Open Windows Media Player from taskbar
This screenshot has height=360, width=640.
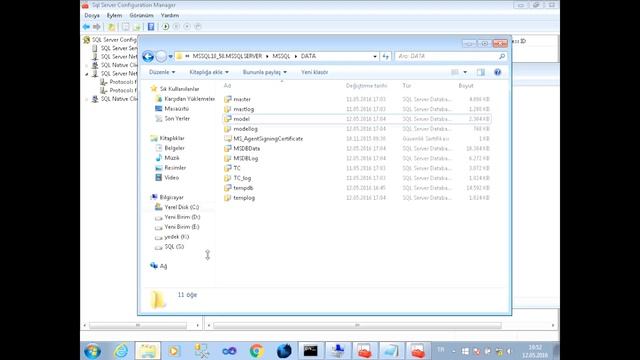(175, 351)
